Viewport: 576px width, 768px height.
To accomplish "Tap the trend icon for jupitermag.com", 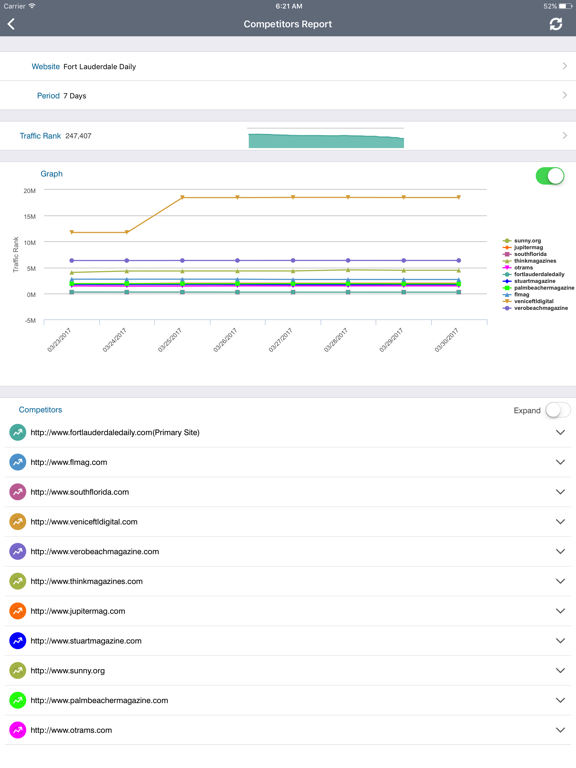I will pos(18,611).
